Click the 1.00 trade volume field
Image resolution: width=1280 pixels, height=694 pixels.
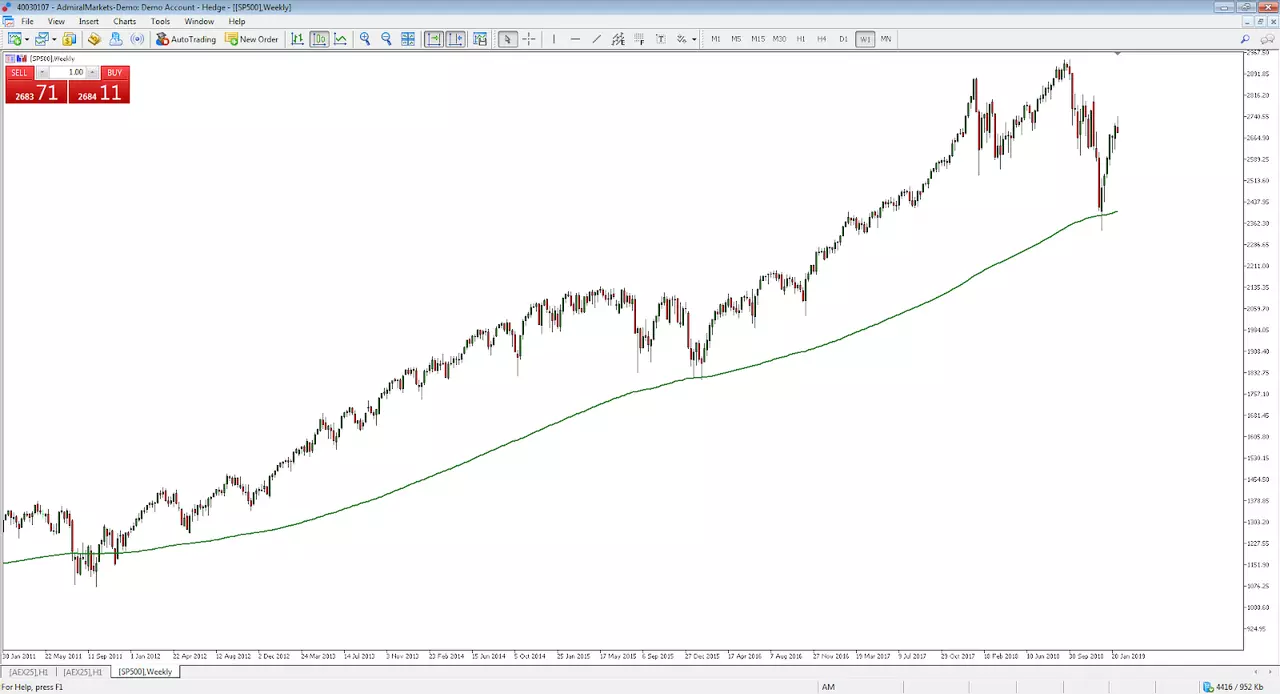pos(68,72)
